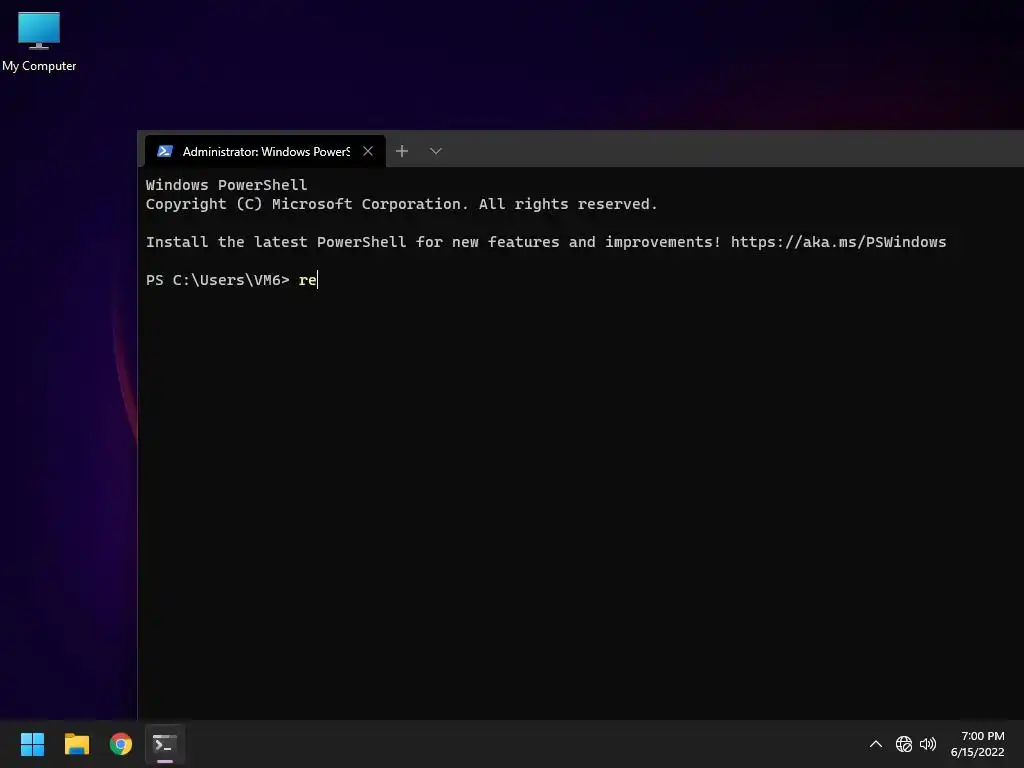This screenshot has width=1024, height=768.
Task: Click the https://aka.ms/PSWindows link text
Action: pos(839,242)
